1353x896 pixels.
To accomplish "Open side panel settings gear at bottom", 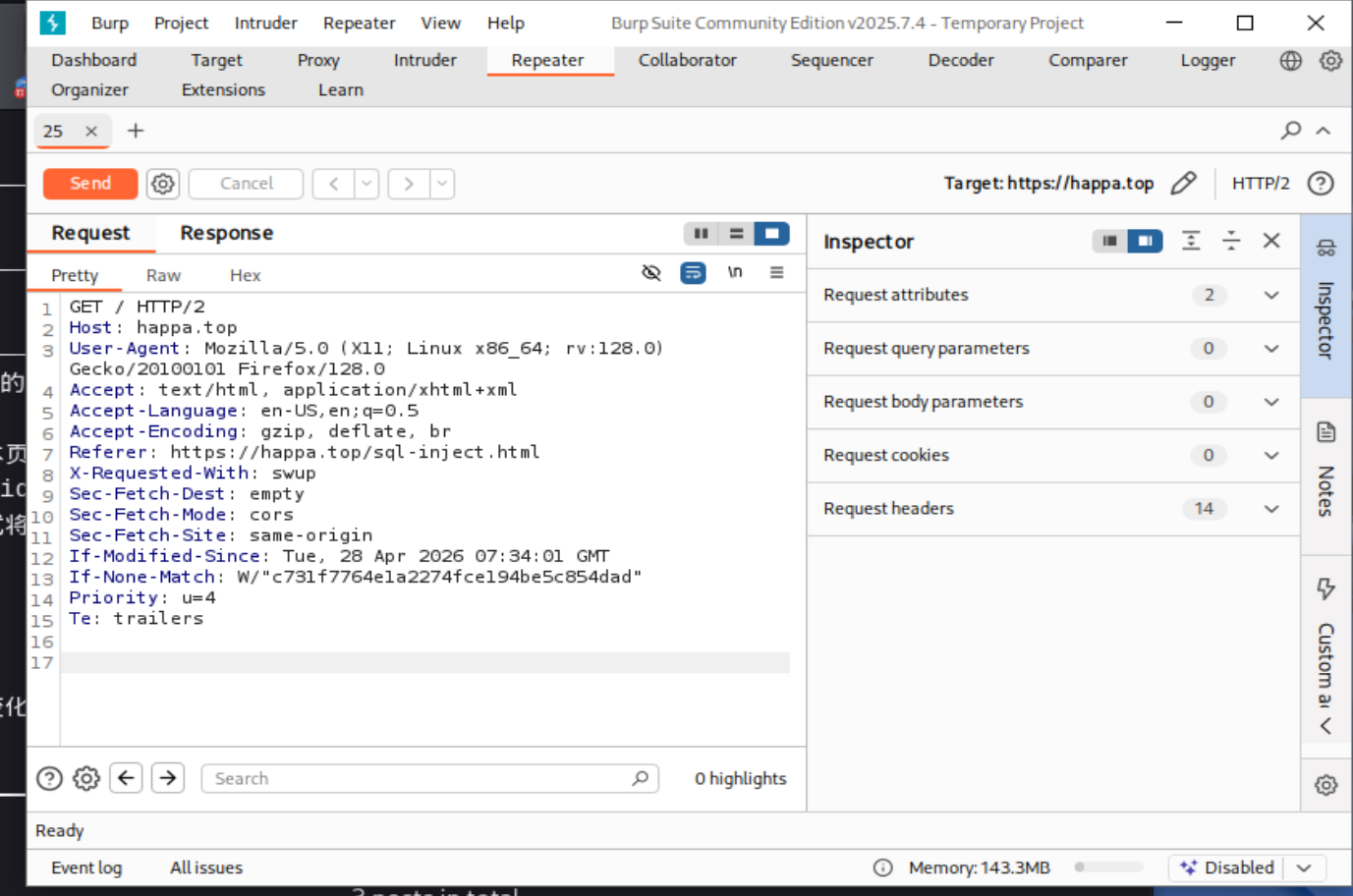I will [x=1325, y=785].
